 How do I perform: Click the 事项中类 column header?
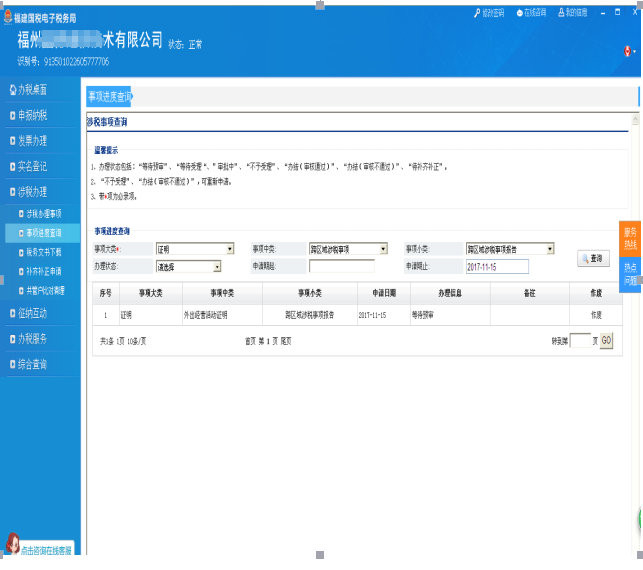coord(222,293)
